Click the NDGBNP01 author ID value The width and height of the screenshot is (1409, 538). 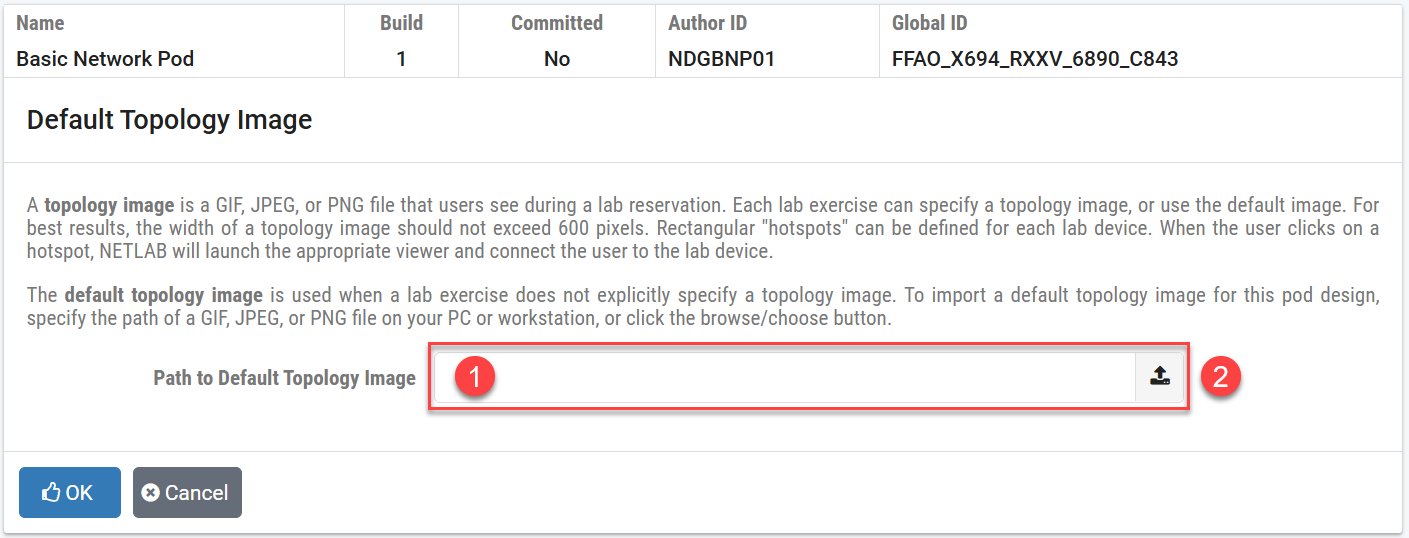point(721,59)
